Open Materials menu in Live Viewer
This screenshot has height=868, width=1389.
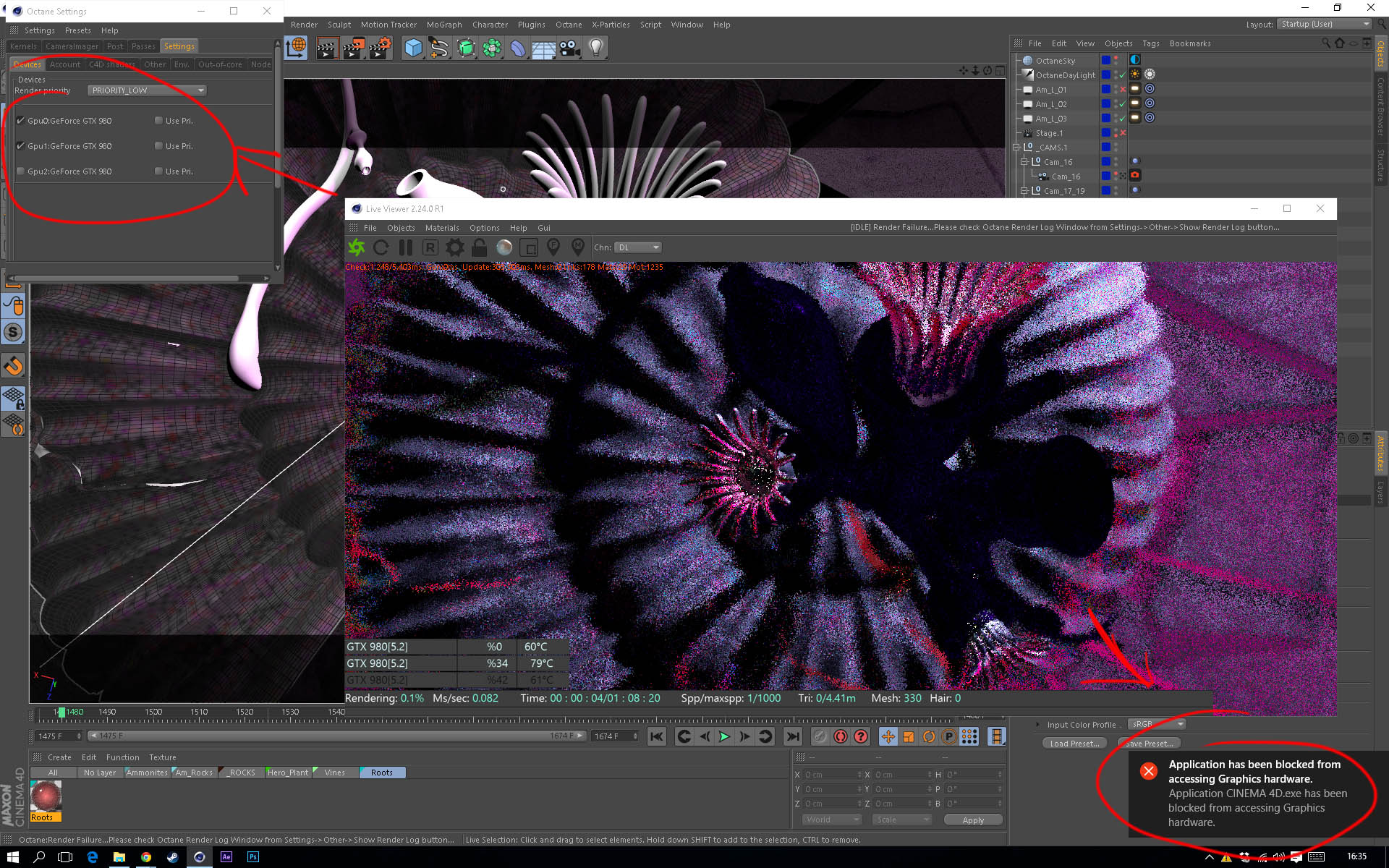pos(441,228)
